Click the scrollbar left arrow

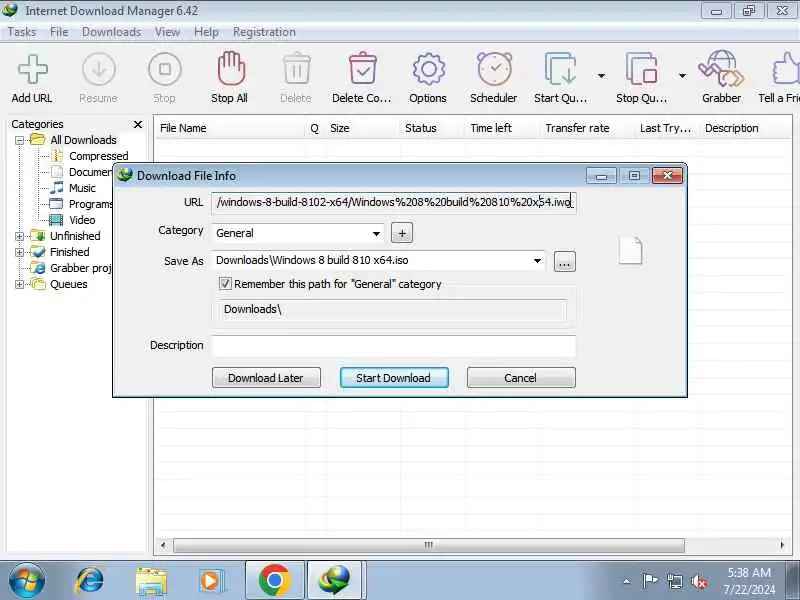163,545
